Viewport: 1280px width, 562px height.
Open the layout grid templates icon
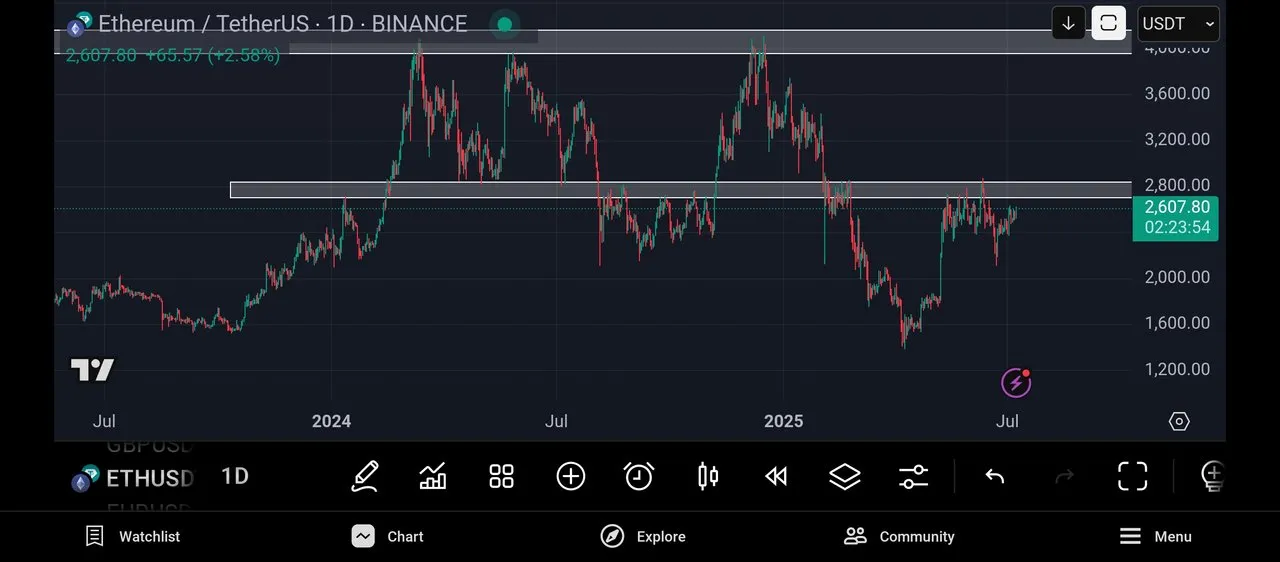click(x=501, y=476)
